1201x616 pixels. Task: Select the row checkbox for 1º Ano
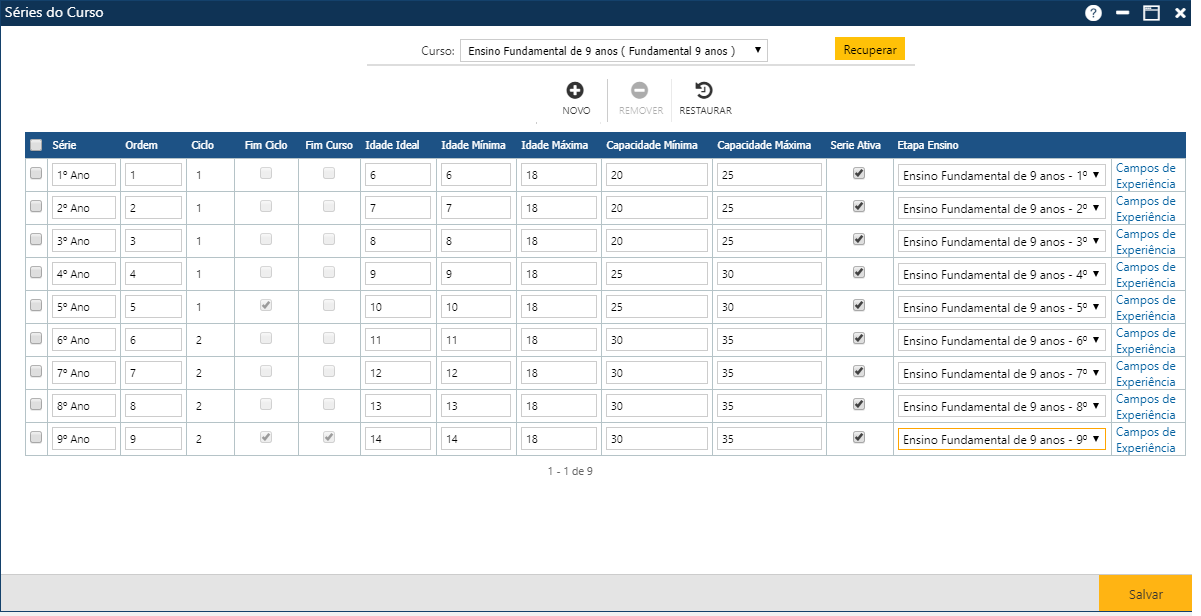coord(36,173)
